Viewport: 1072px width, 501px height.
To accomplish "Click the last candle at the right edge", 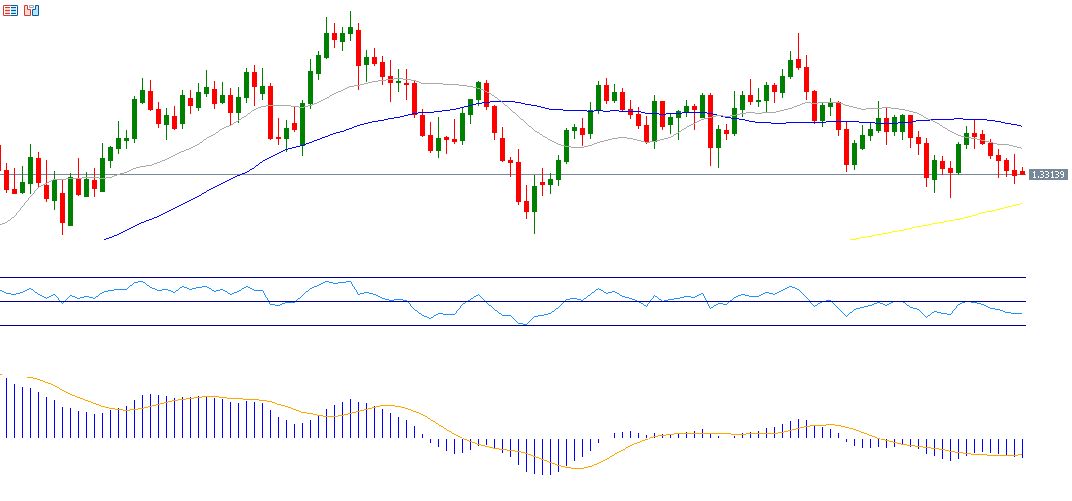I will (x=1022, y=172).
